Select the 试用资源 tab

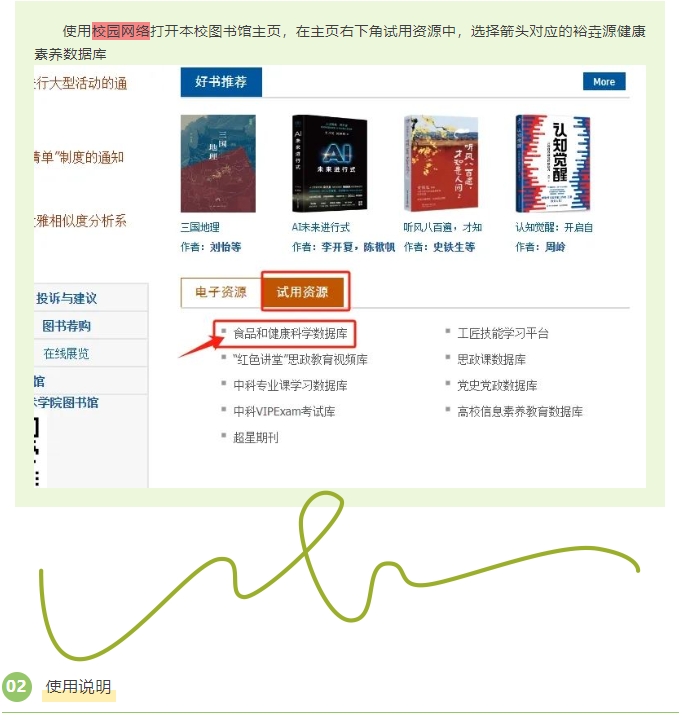tap(302, 292)
